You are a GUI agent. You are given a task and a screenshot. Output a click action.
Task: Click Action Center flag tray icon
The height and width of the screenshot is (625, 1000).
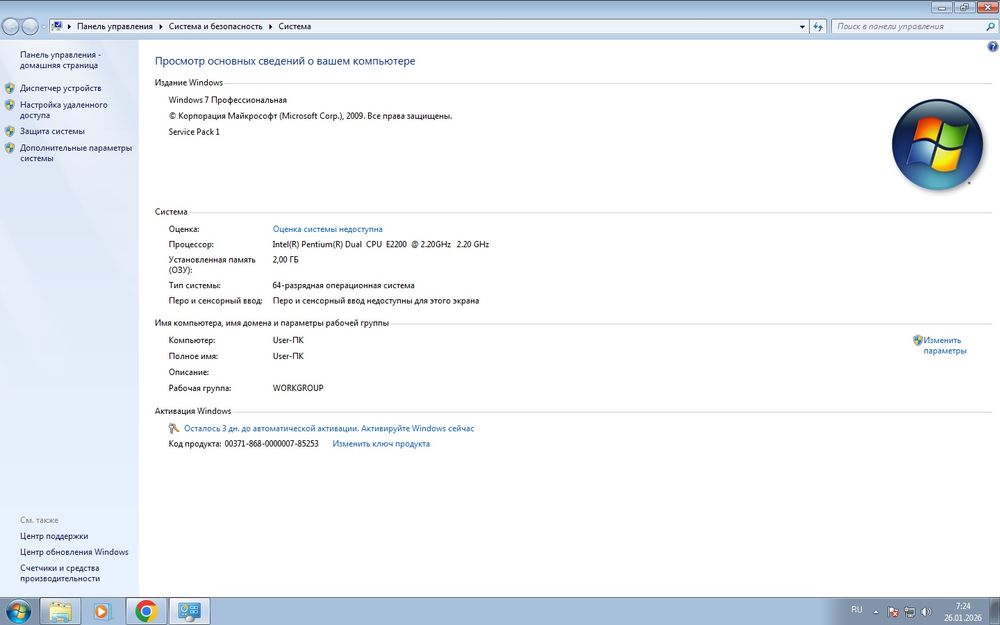pyautogui.click(x=893, y=612)
